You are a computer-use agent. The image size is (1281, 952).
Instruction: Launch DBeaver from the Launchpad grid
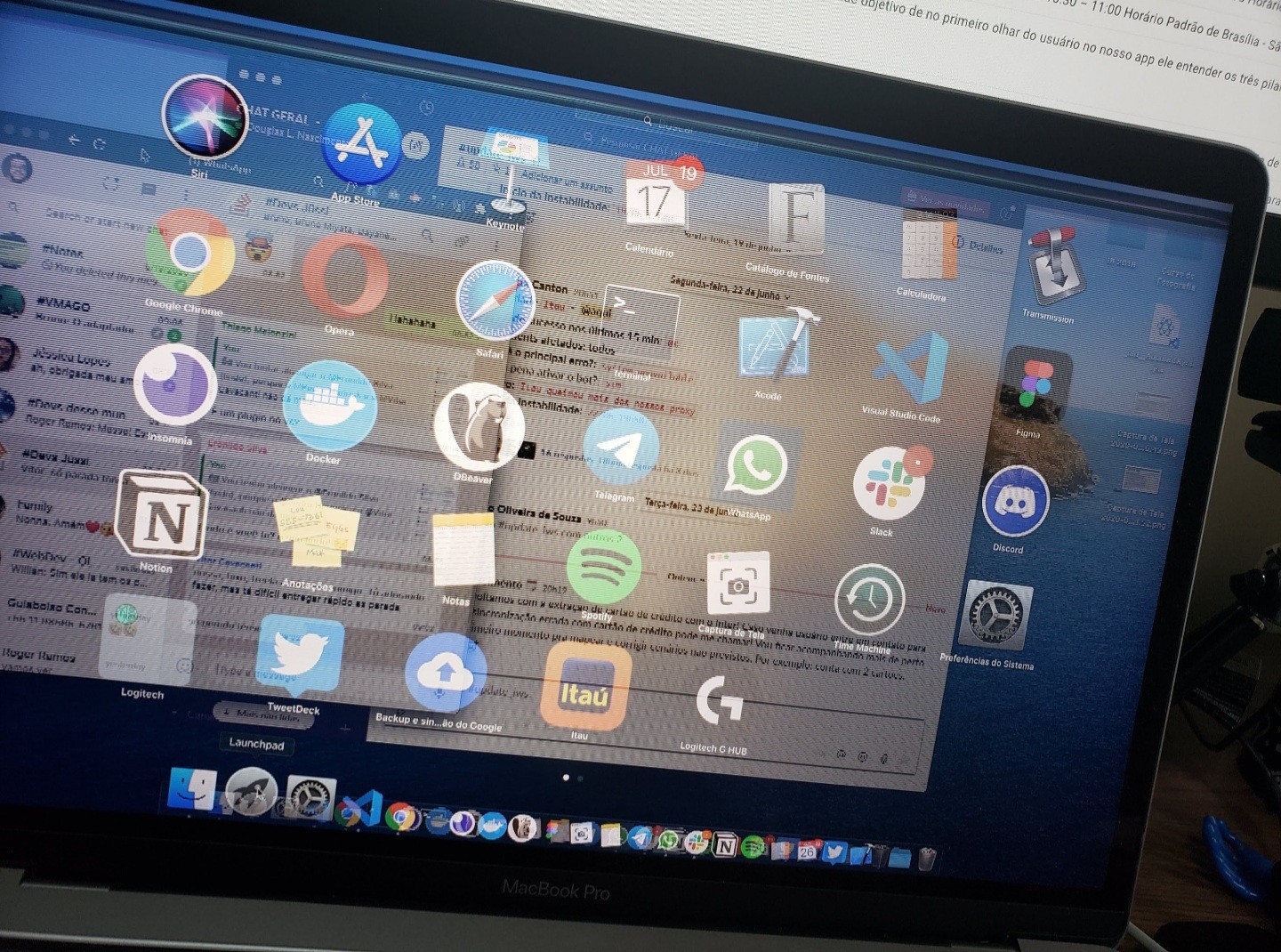(479, 427)
